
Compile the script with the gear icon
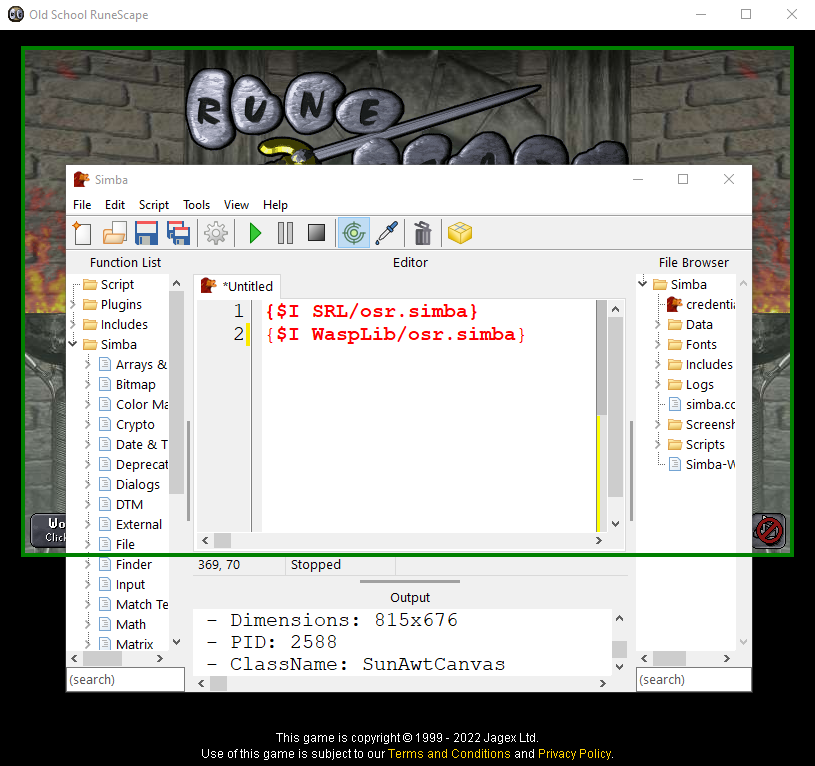(216, 233)
